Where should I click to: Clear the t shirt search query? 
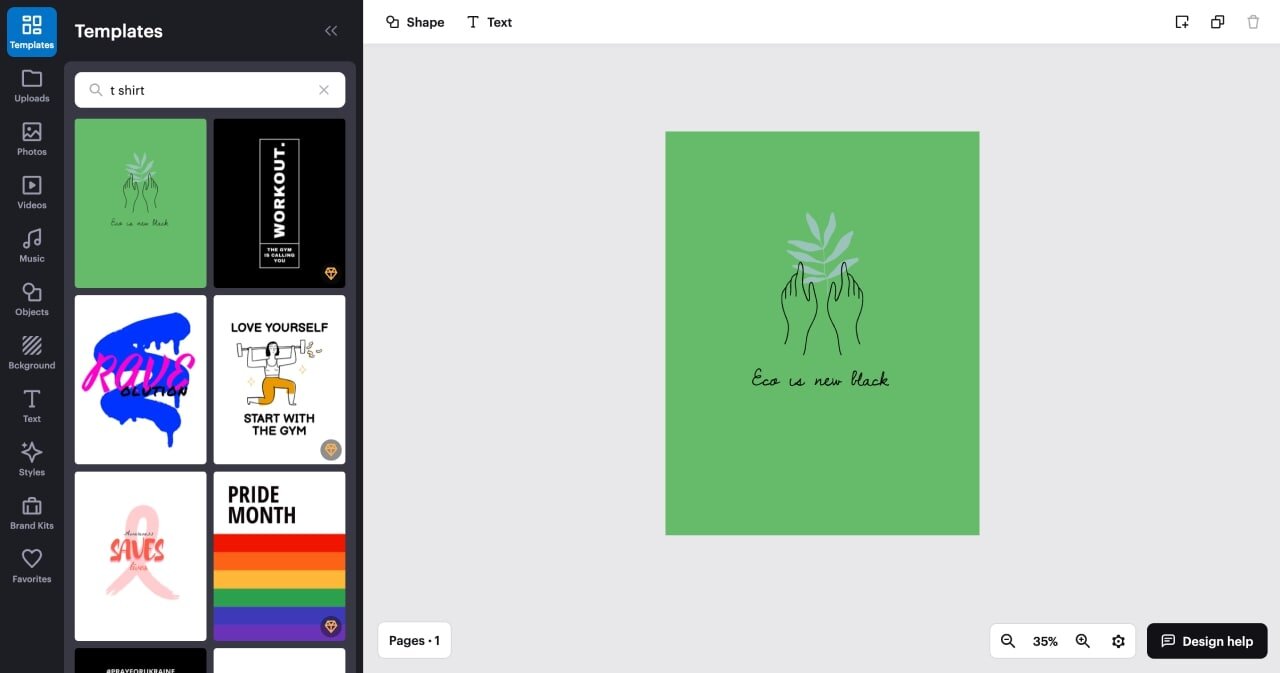click(324, 90)
